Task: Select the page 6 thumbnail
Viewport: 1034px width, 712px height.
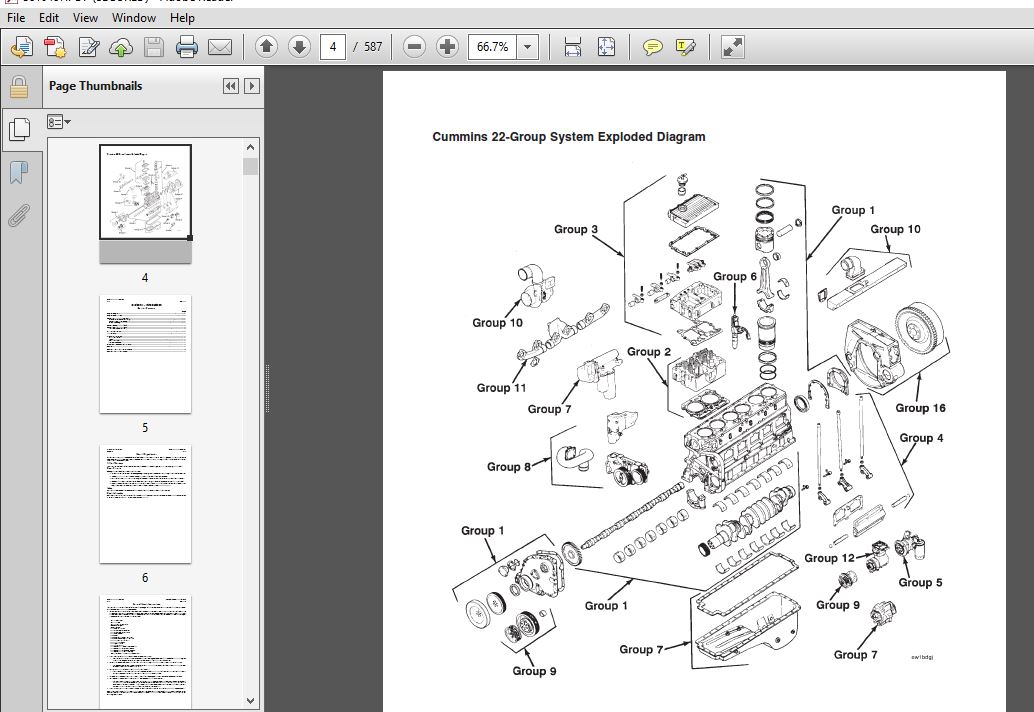Action: (x=145, y=504)
